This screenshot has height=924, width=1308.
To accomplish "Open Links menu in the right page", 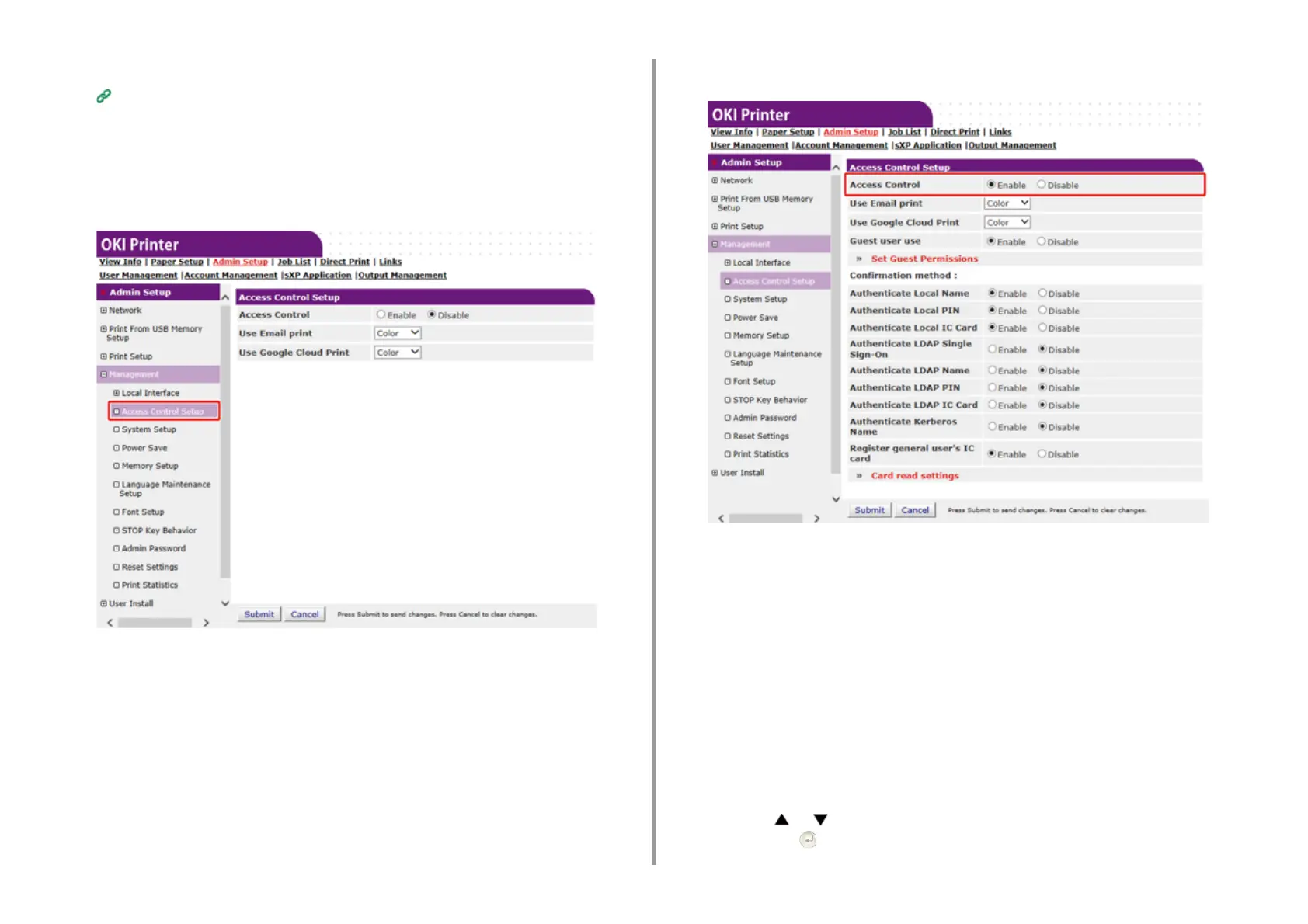I will click(x=1000, y=132).
